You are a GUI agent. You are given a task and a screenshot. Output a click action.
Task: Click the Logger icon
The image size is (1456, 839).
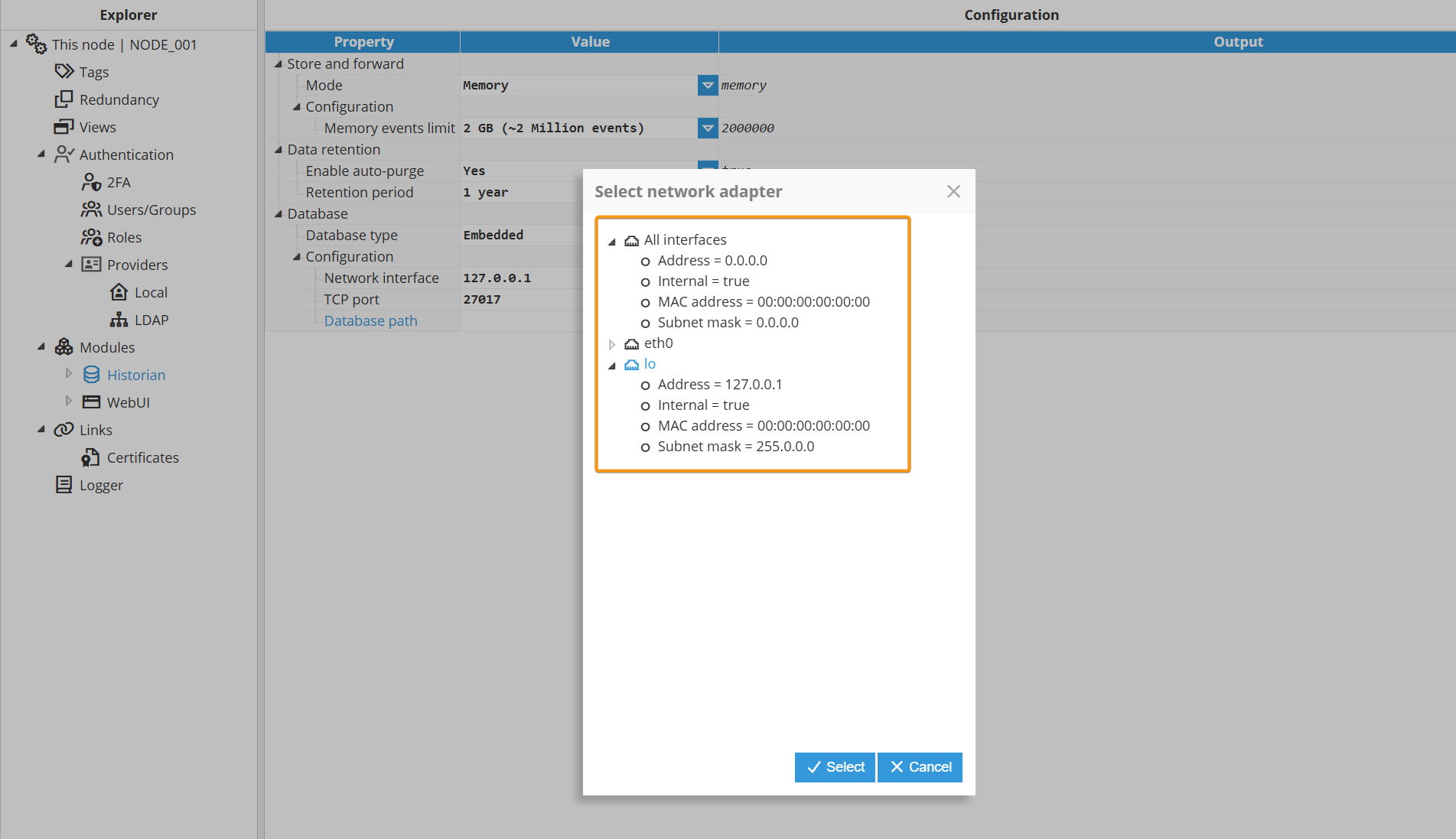pyautogui.click(x=64, y=485)
